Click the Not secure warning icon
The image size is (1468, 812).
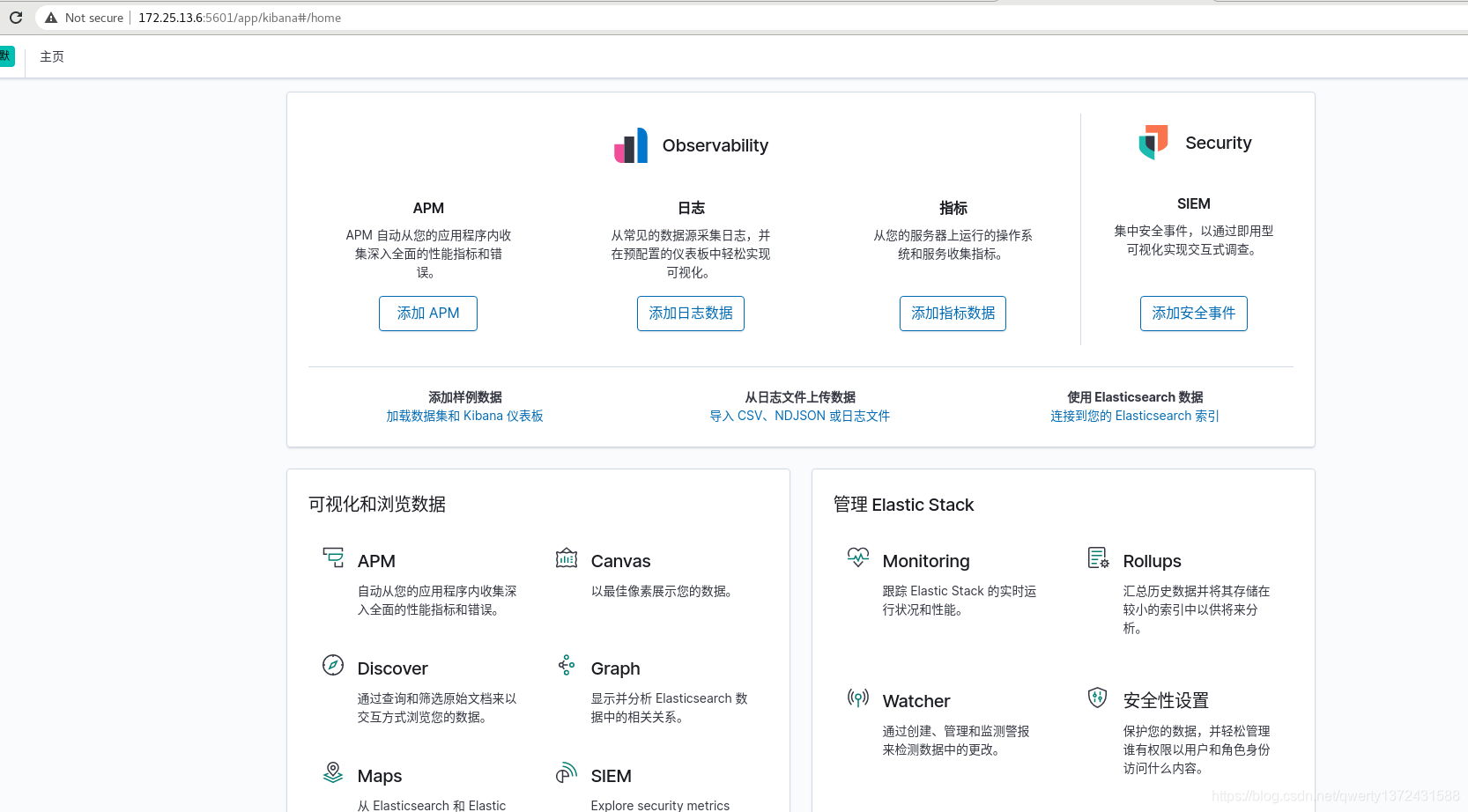[x=51, y=18]
